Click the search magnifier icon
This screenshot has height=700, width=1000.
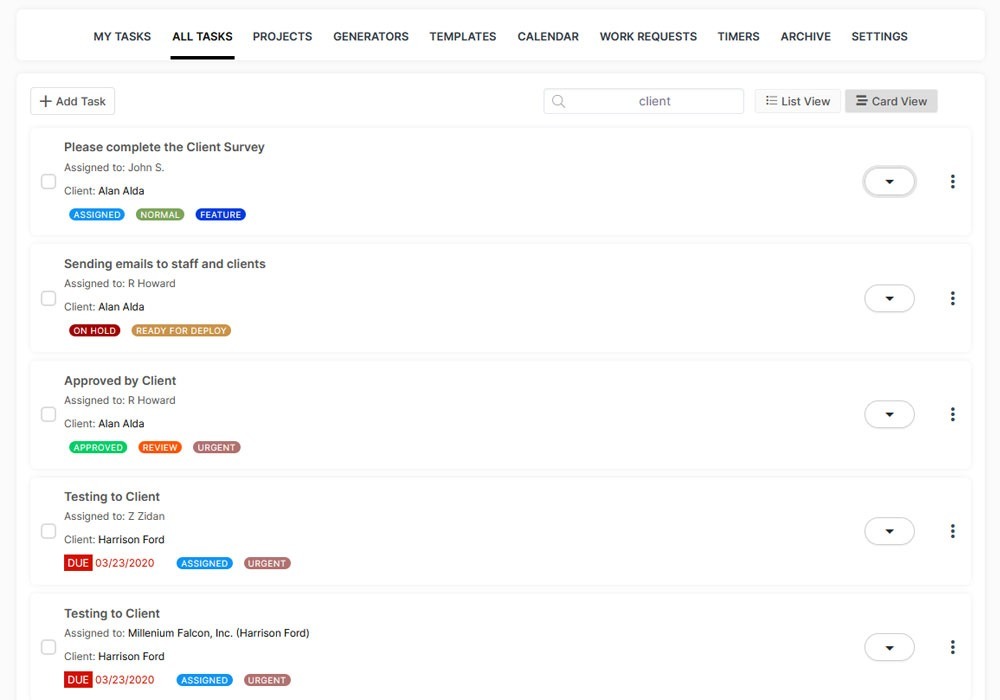pos(559,101)
